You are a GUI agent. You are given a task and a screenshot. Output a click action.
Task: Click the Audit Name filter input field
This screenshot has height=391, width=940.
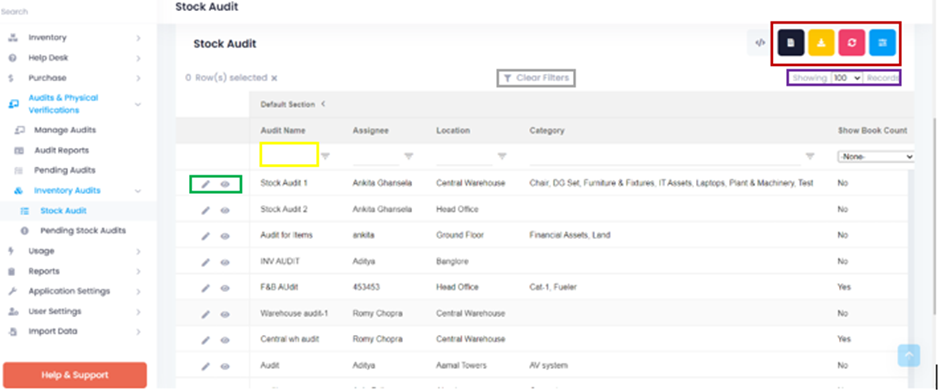[x=289, y=155]
